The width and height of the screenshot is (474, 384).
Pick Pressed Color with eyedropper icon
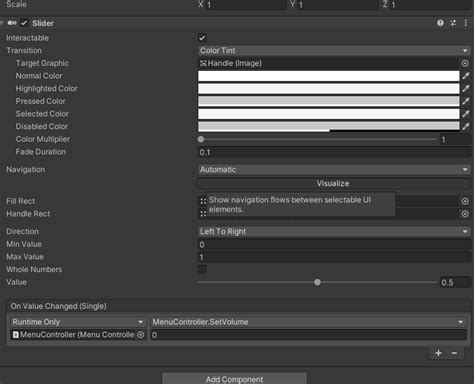tap(466, 101)
